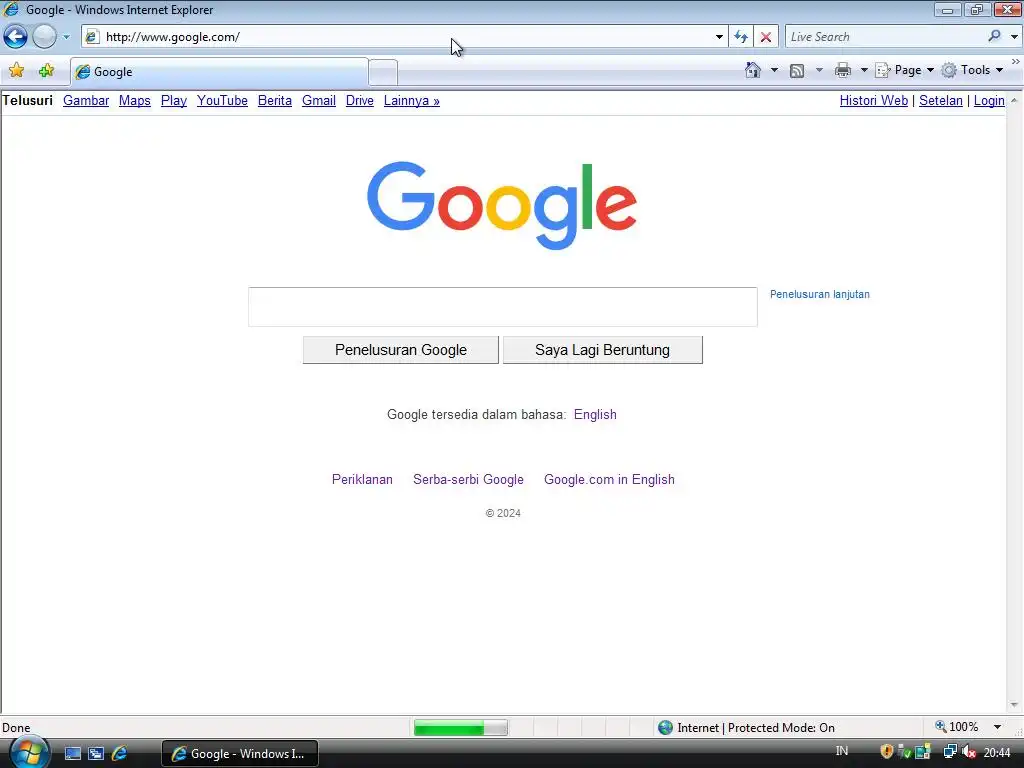This screenshot has width=1024, height=768.
Task: Click the 20:44 taskbar clock
Action: click(x=997, y=753)
